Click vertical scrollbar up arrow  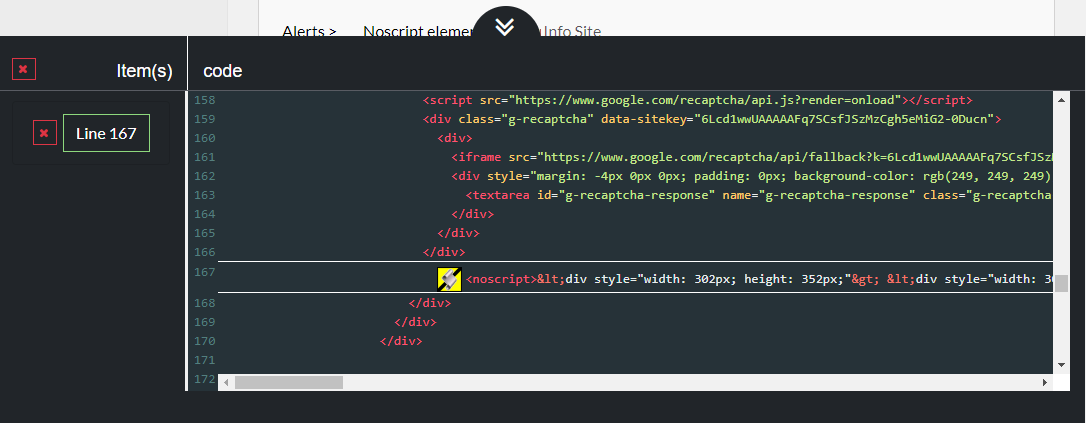(x=1061, y=100)
